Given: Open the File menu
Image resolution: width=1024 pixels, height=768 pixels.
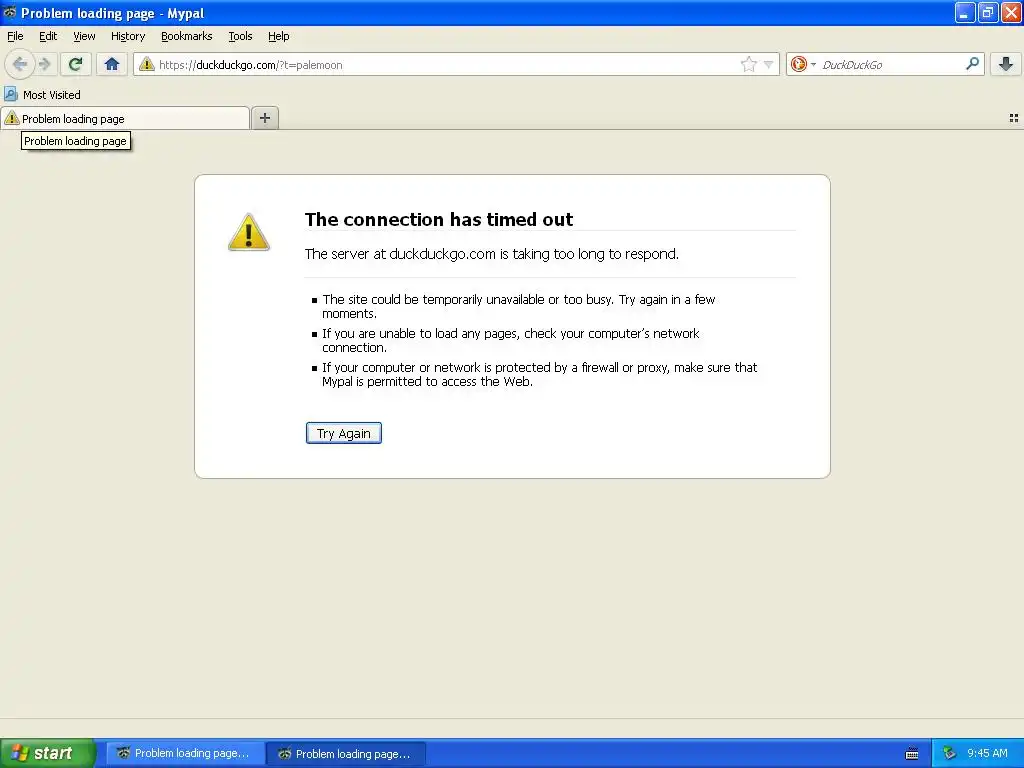Looking at the screenshot, I should click(15, 36).
